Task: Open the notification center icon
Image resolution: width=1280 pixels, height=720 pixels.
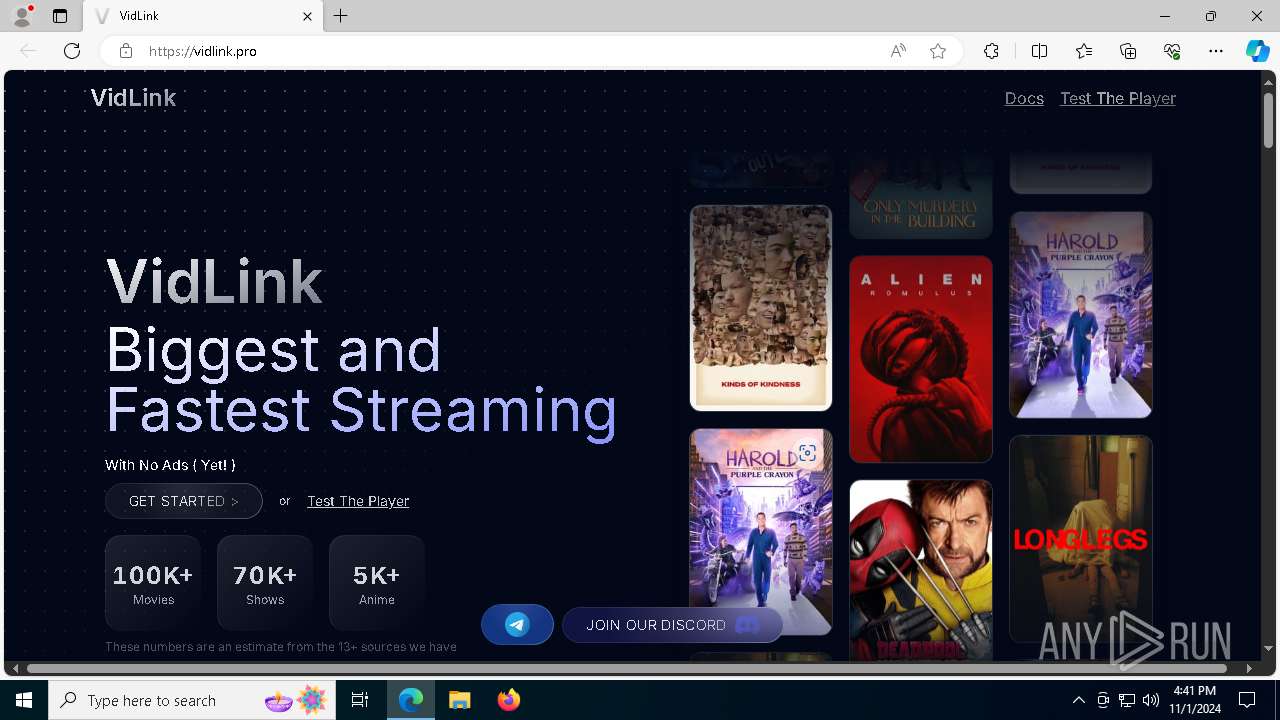Action: (1247, 700)
